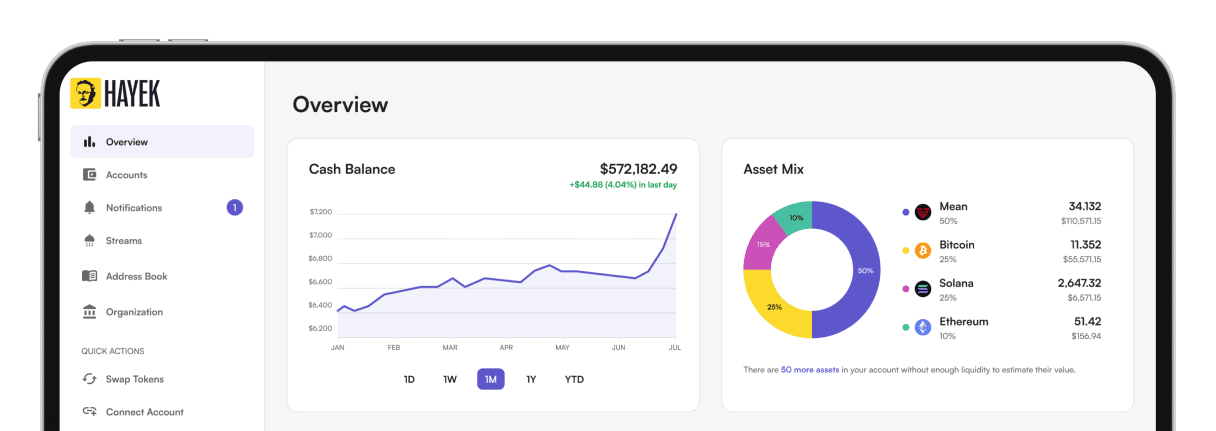
Task: Select the Ethereum asset icon
Action: click(922, 328)
